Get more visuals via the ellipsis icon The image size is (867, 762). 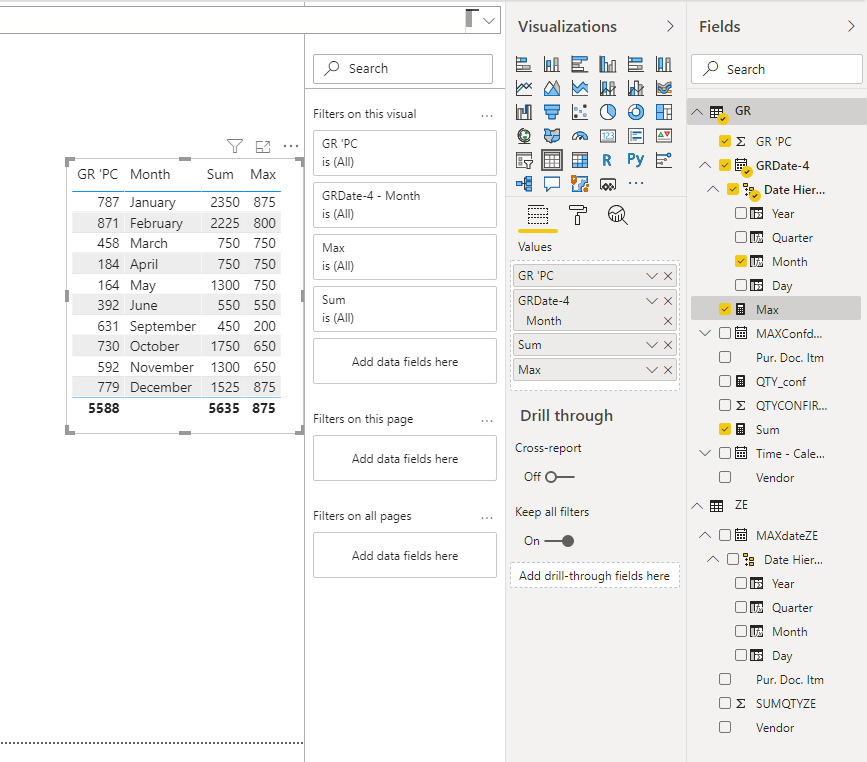coord(636,183)
